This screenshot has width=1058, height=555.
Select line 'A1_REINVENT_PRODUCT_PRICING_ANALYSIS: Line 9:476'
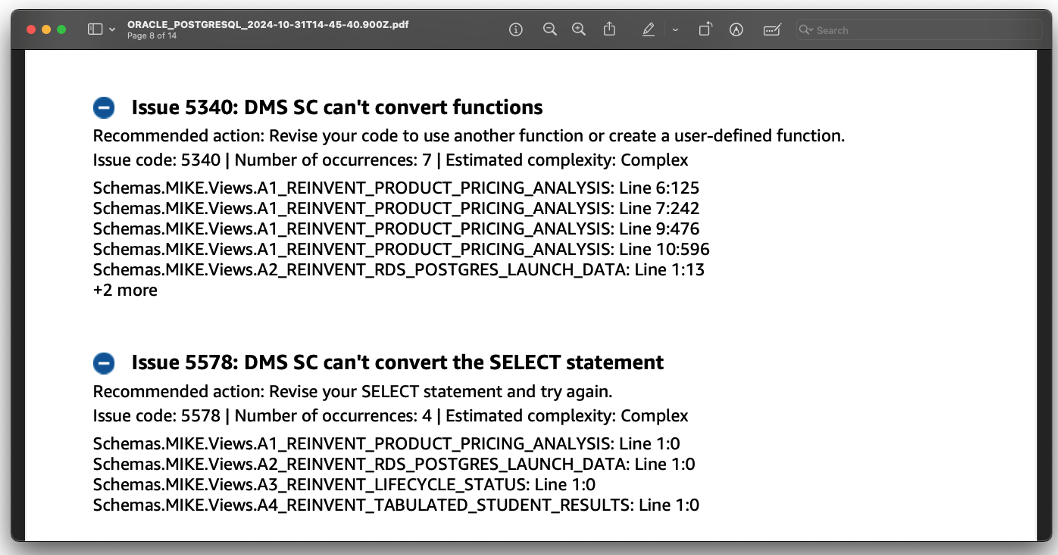pos(396,229)
